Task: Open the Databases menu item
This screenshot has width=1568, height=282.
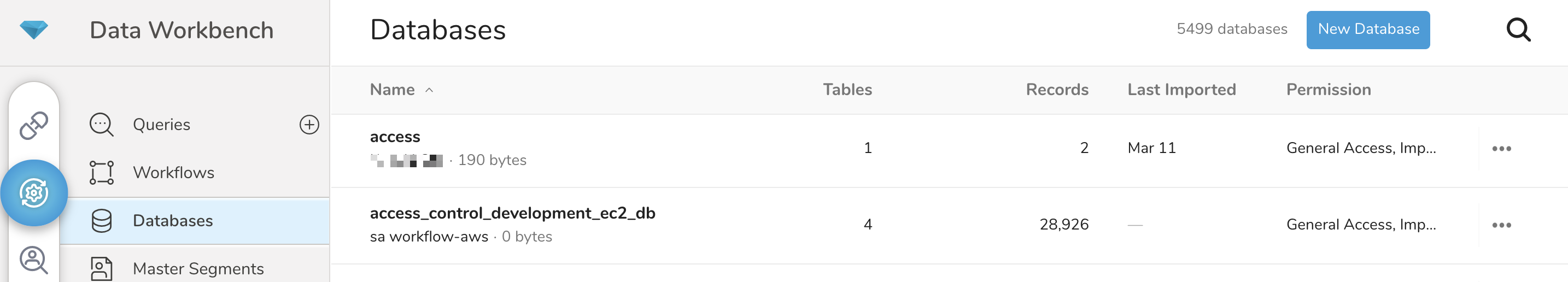Action: coord(173,220)
